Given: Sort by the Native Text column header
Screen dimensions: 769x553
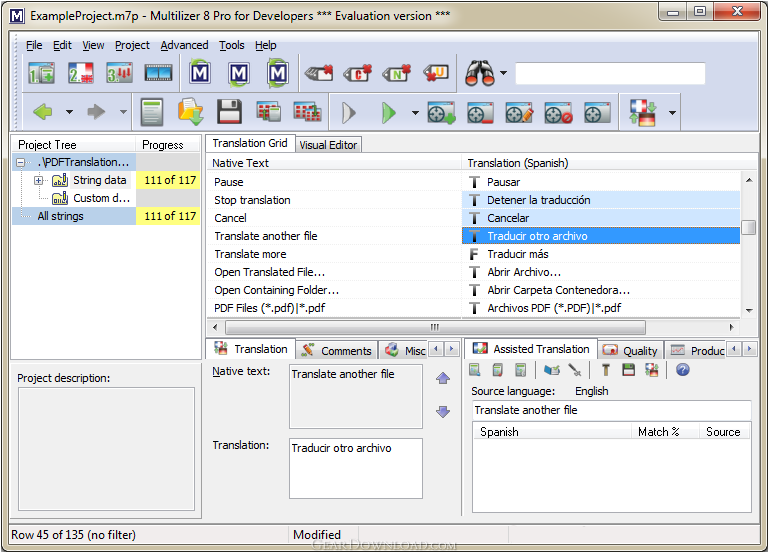Looking at the screenshot, I should (334, 163).
